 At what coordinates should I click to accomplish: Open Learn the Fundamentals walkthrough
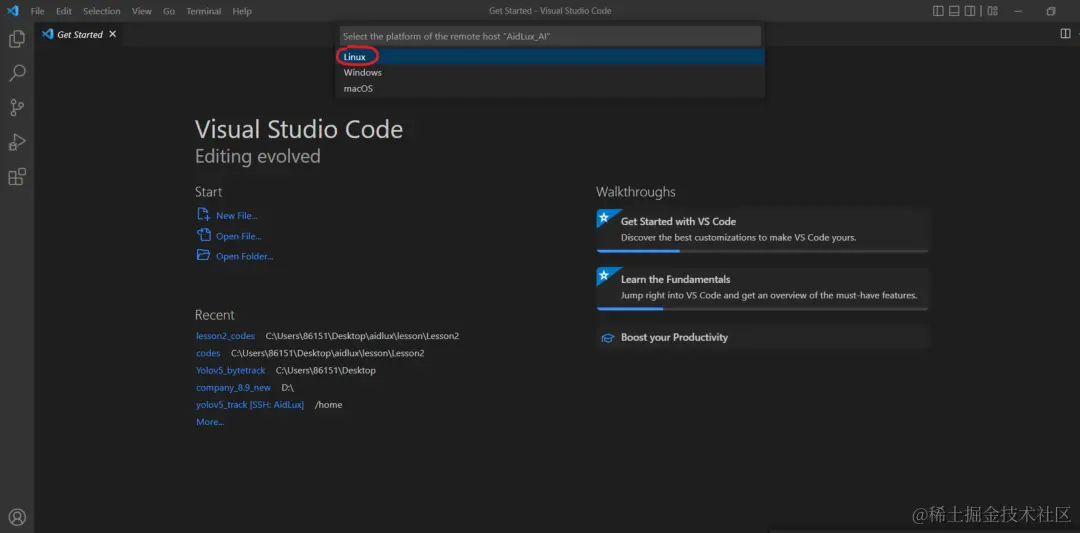click(x=762, y=289)
